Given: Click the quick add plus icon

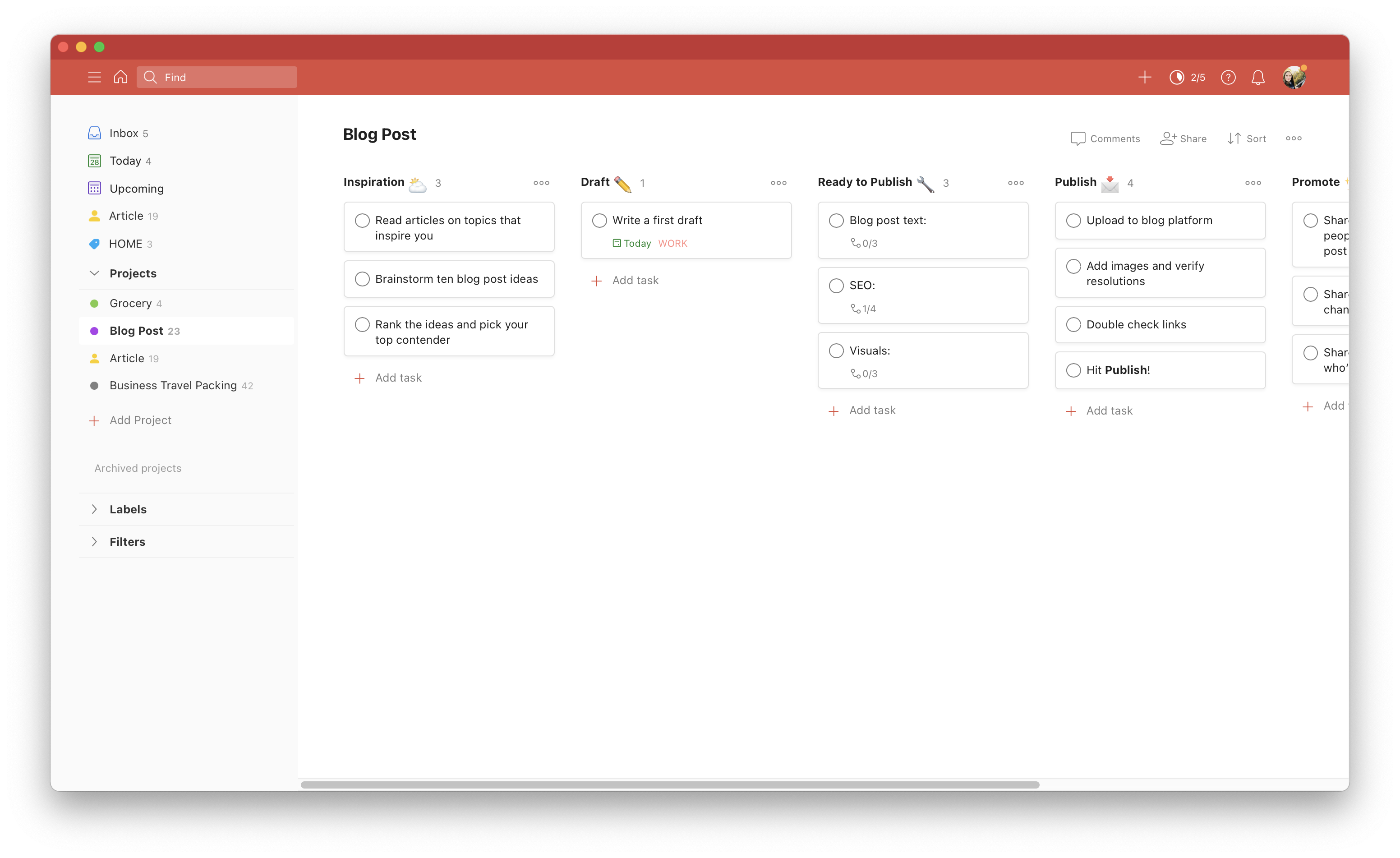Looking at the screenshot, I should coord(1144,77).
